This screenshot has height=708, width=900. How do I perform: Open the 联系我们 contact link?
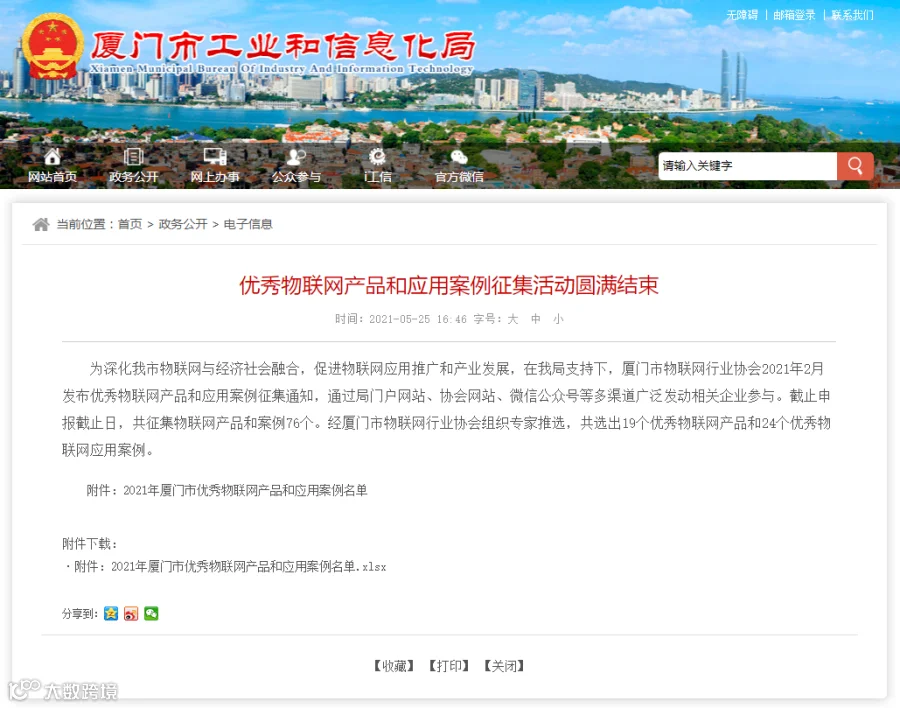click(852, 15)
